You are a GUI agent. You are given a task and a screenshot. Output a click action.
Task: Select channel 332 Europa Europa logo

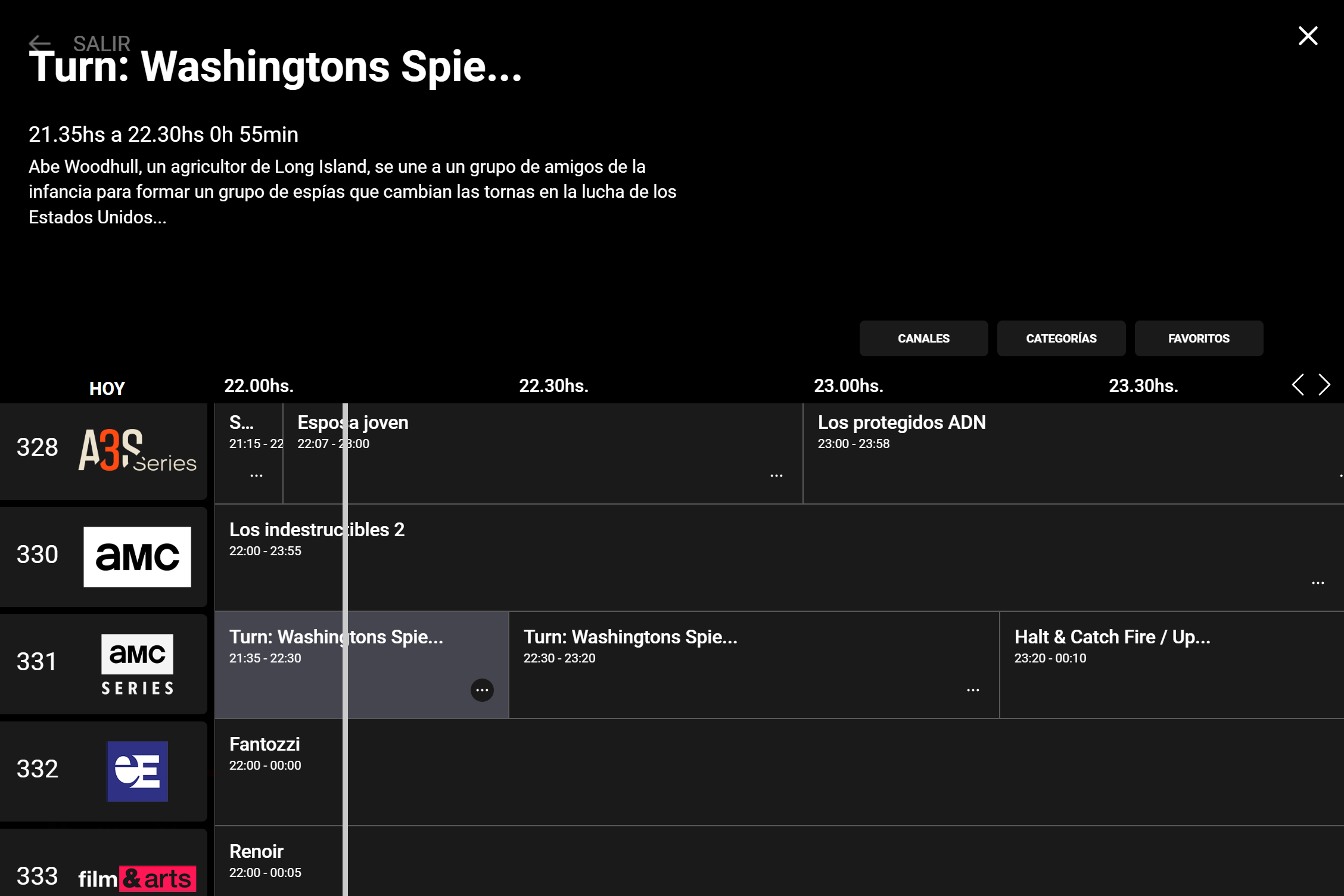tap(137, 771)
